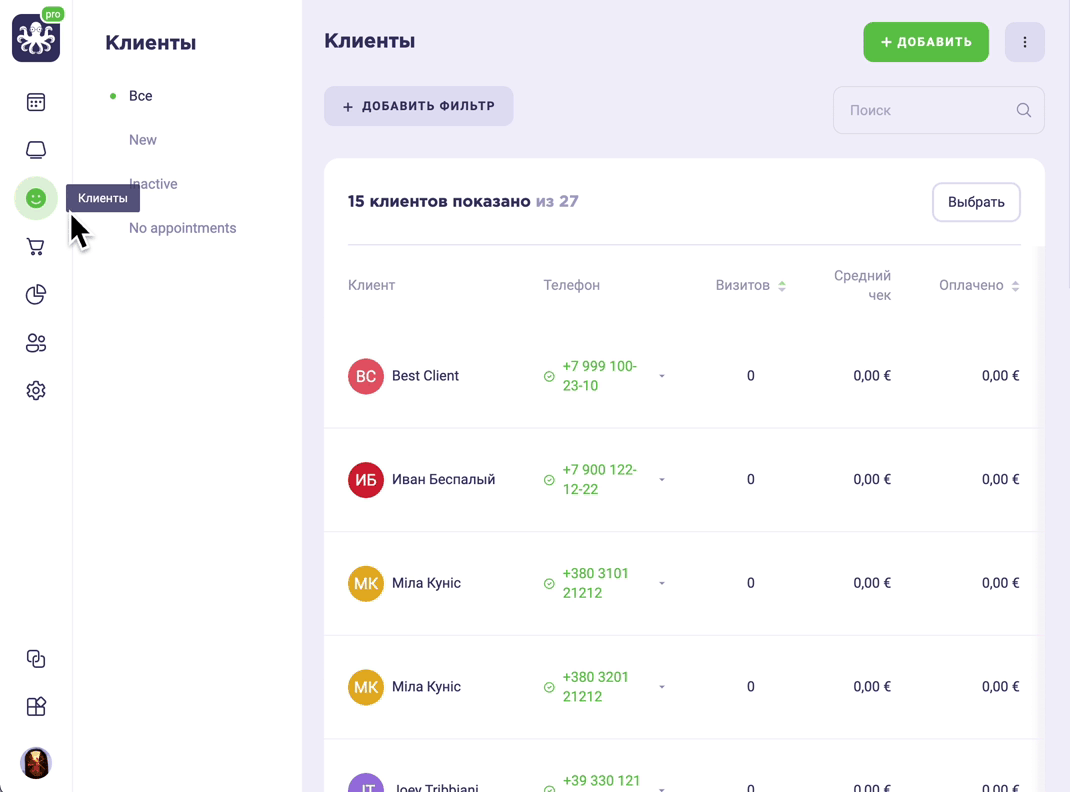Open the shopping cart icon
Screen dimensions: 1070x792
(x=35, y=246)
